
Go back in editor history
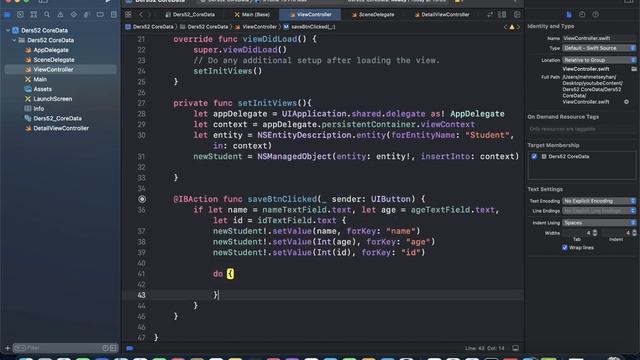point(141,15)
